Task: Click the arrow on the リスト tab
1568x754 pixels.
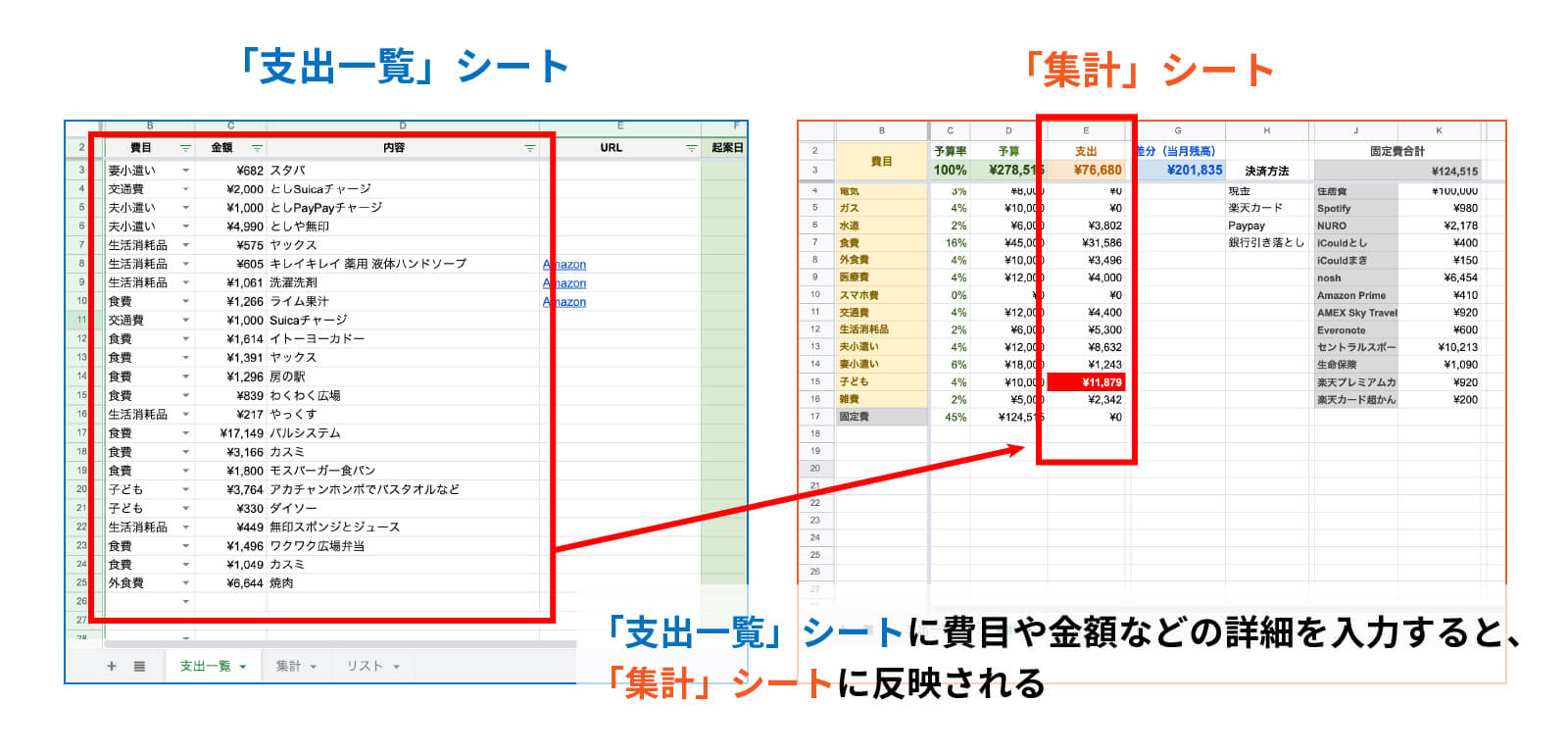Action: pos(397,667)
